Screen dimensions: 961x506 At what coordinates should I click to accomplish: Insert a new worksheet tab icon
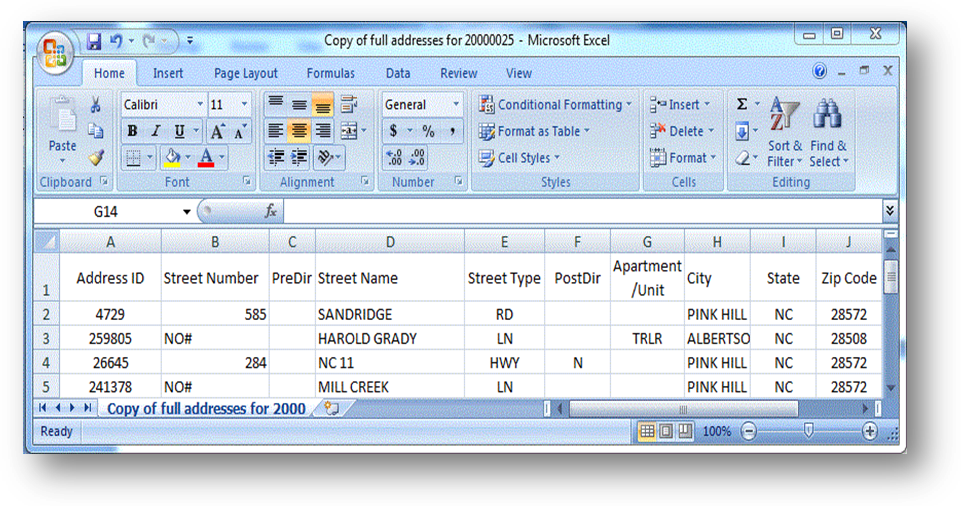point(332,408)
